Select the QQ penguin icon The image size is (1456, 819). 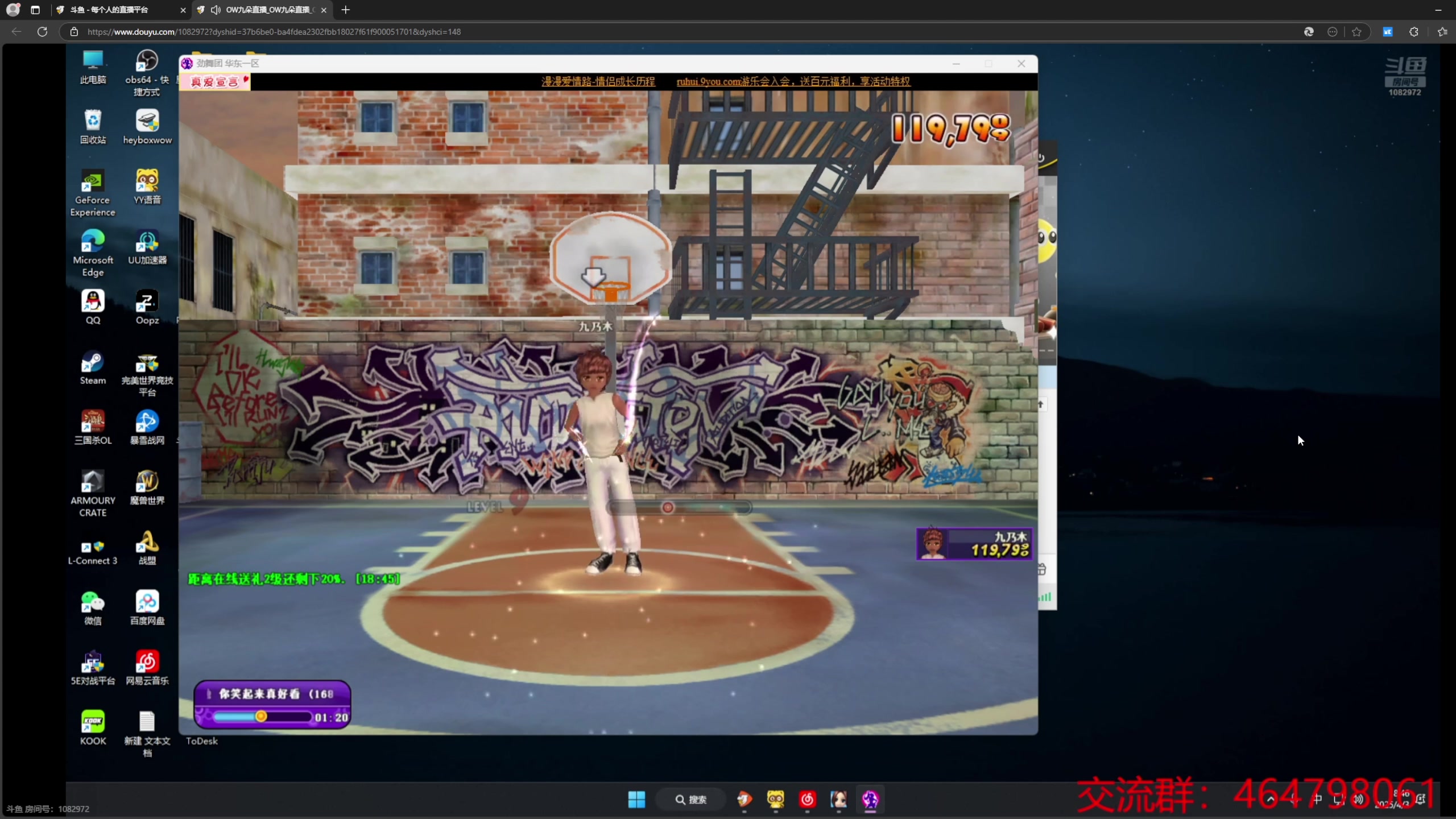pos(93,307)
